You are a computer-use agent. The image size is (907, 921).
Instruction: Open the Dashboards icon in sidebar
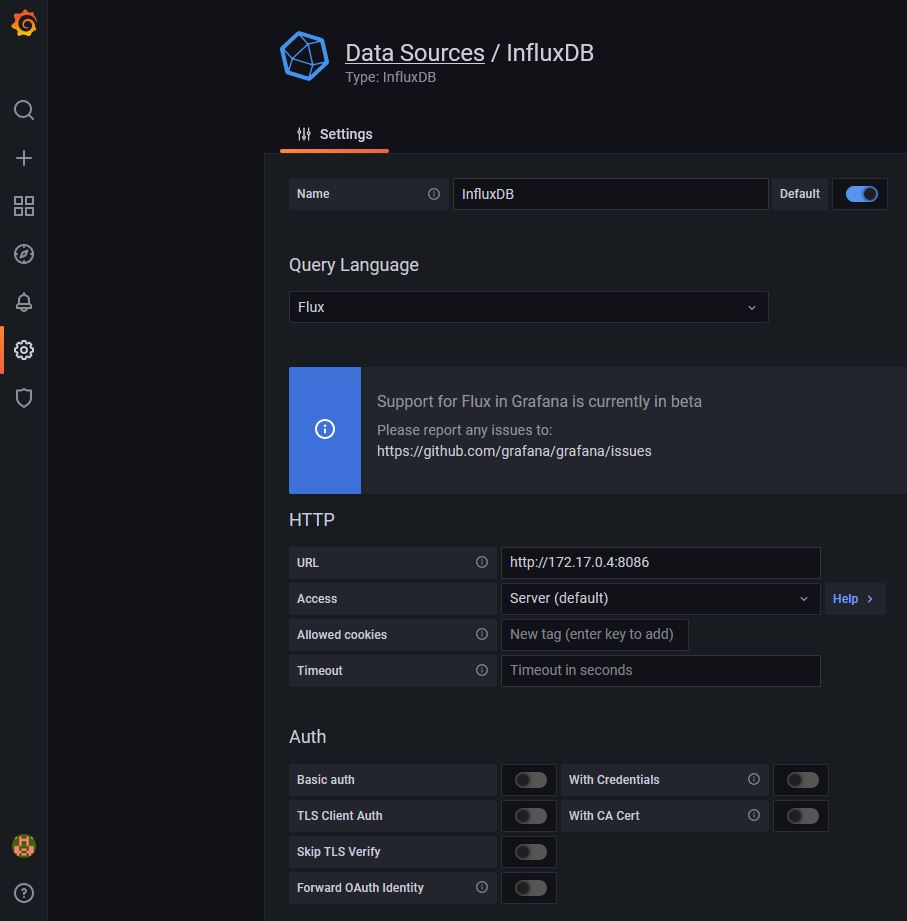click(23, 205)
